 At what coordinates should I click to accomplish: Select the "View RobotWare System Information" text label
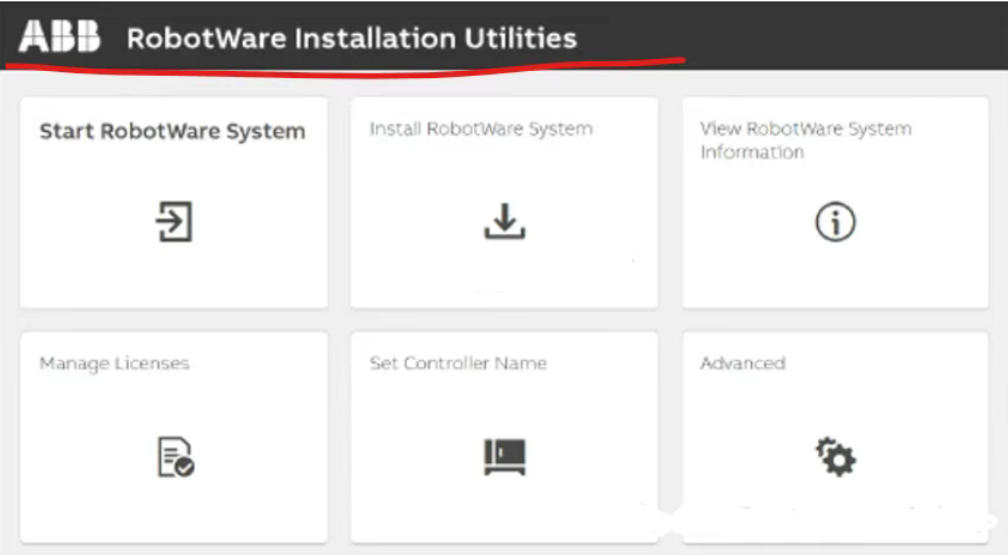[x=805, y=140]
